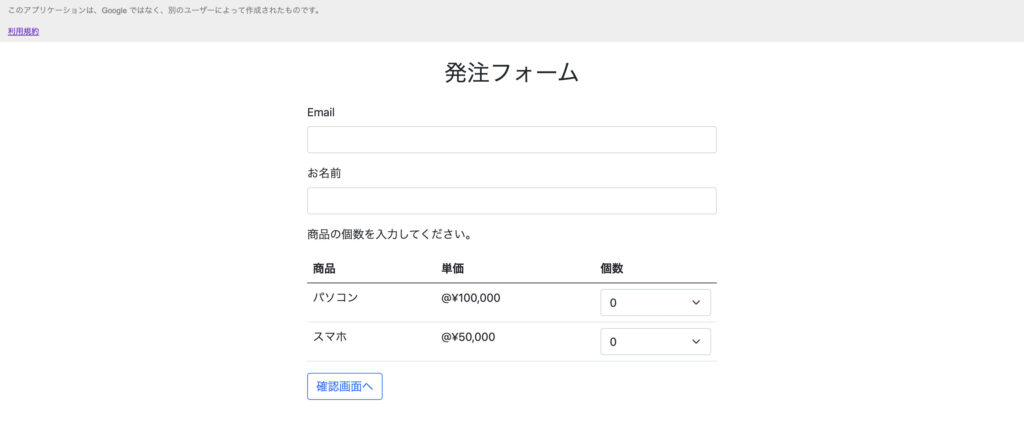The height and width of the screenshot is (423, 1024).
Task: Click the お名前 field label
Action: point(324,174)
